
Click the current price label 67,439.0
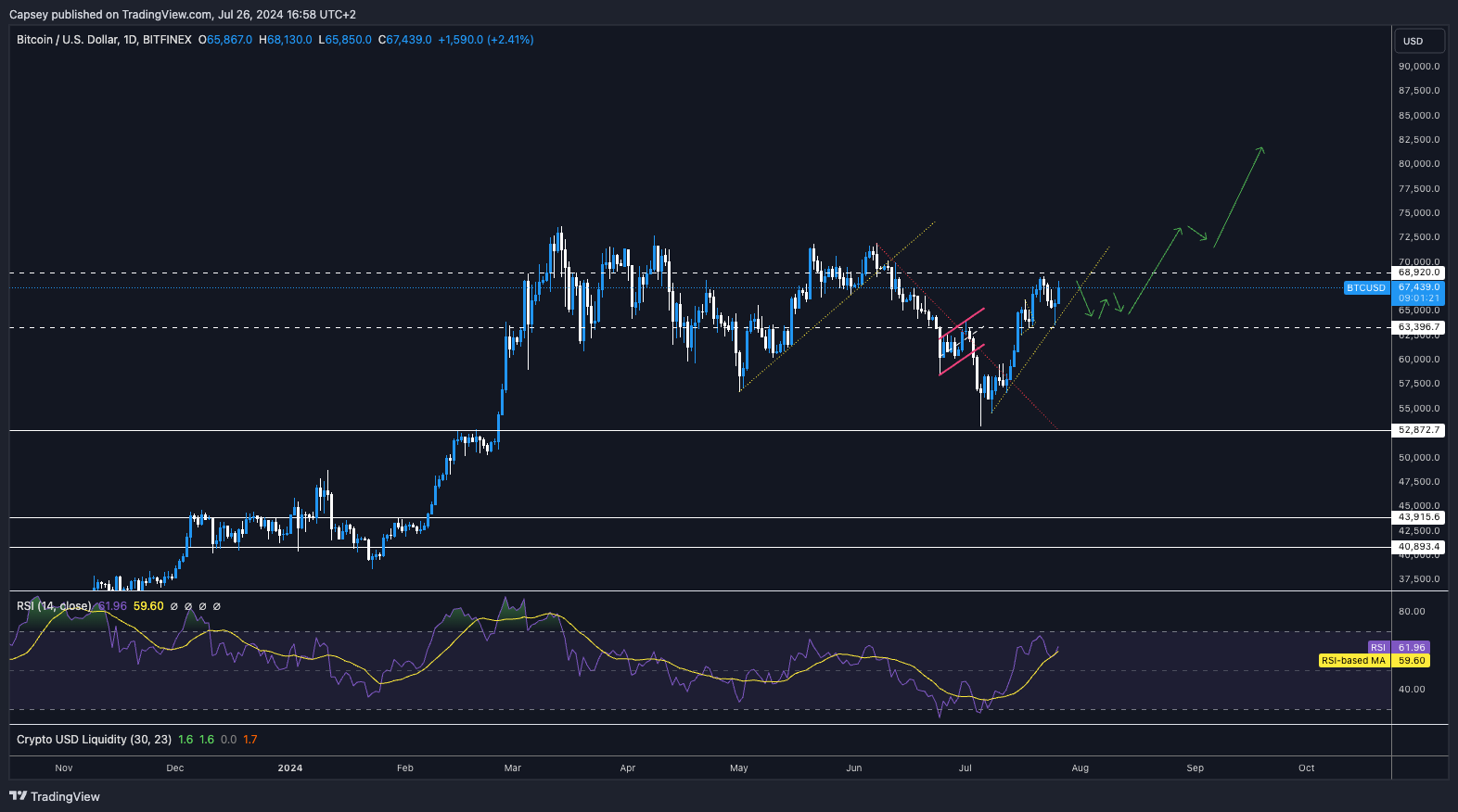point(1419,287)
